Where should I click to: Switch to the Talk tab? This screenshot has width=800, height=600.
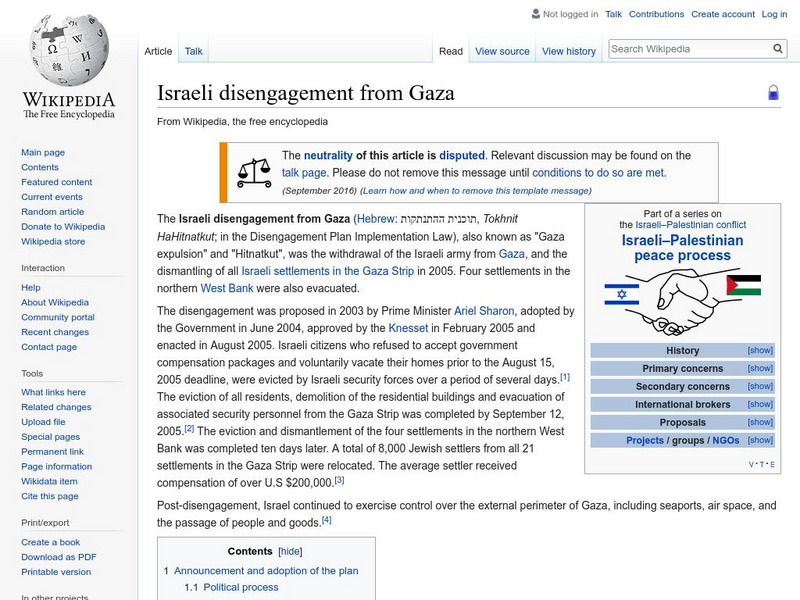192,50
